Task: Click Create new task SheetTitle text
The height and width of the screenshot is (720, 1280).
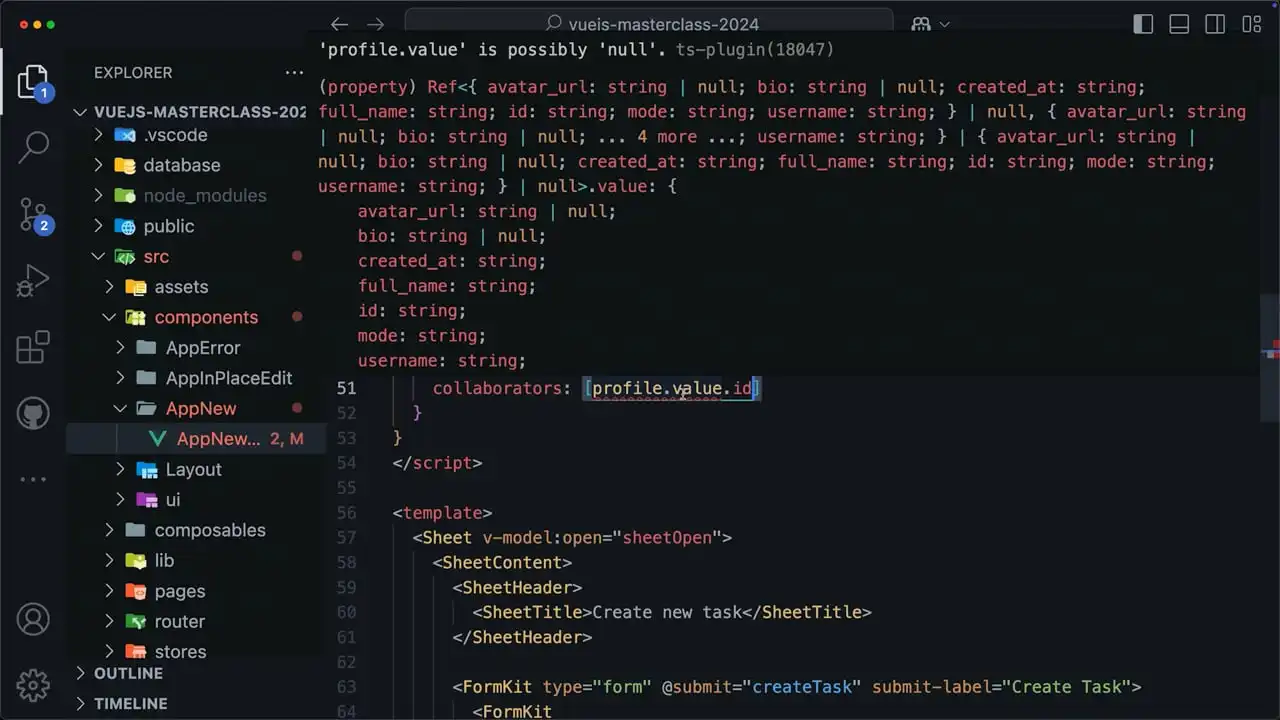Action: pyautogui.click(x=666, y=612)
